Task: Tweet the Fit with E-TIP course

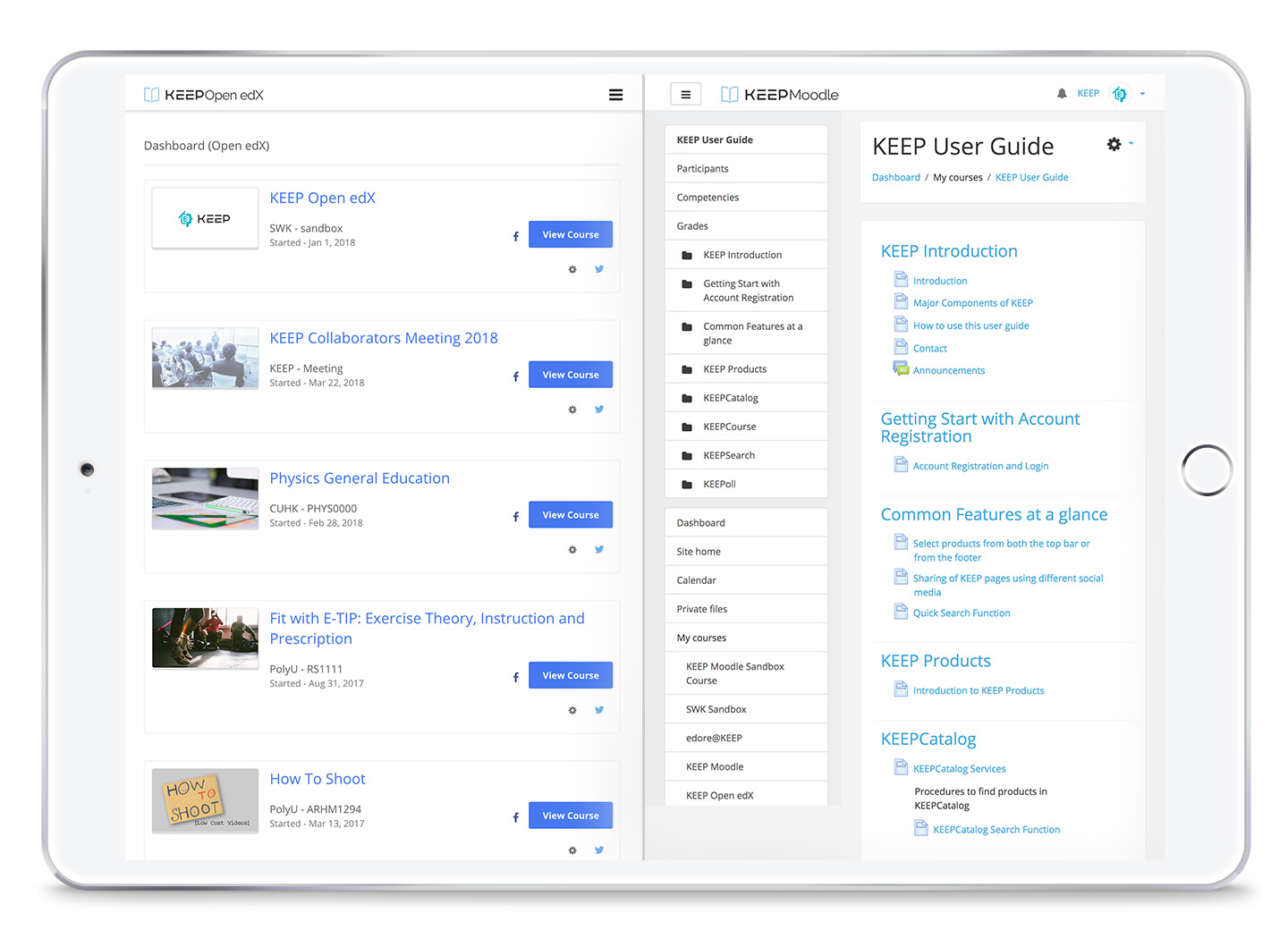Action: [x=599, y=710]
